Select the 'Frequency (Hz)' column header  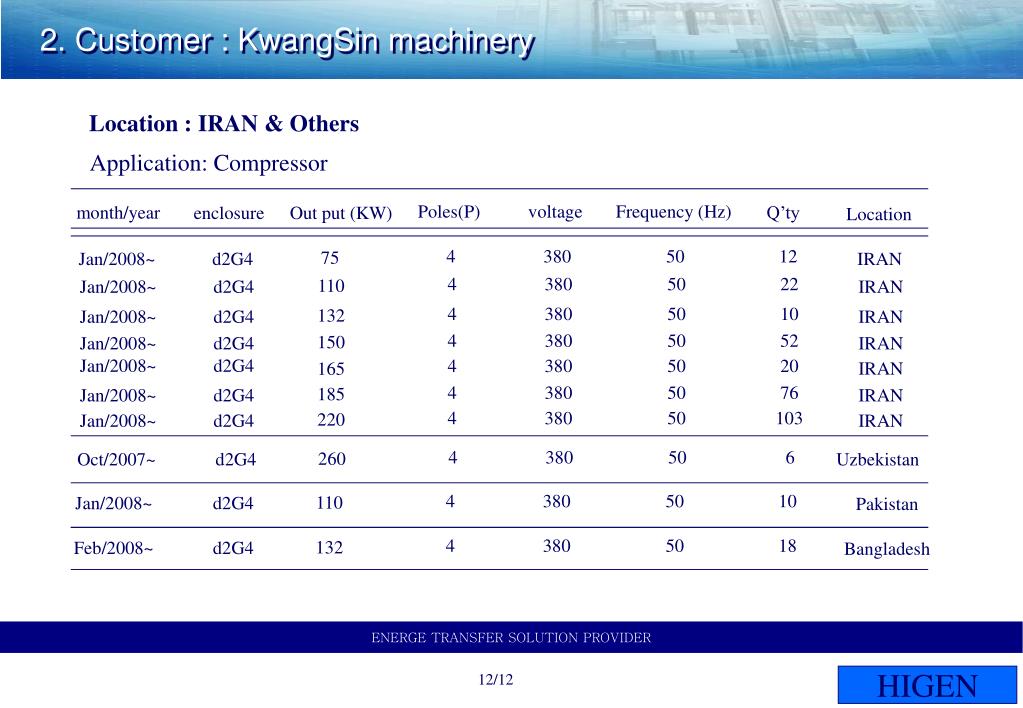pyautogui.click(x=673, y=212)
